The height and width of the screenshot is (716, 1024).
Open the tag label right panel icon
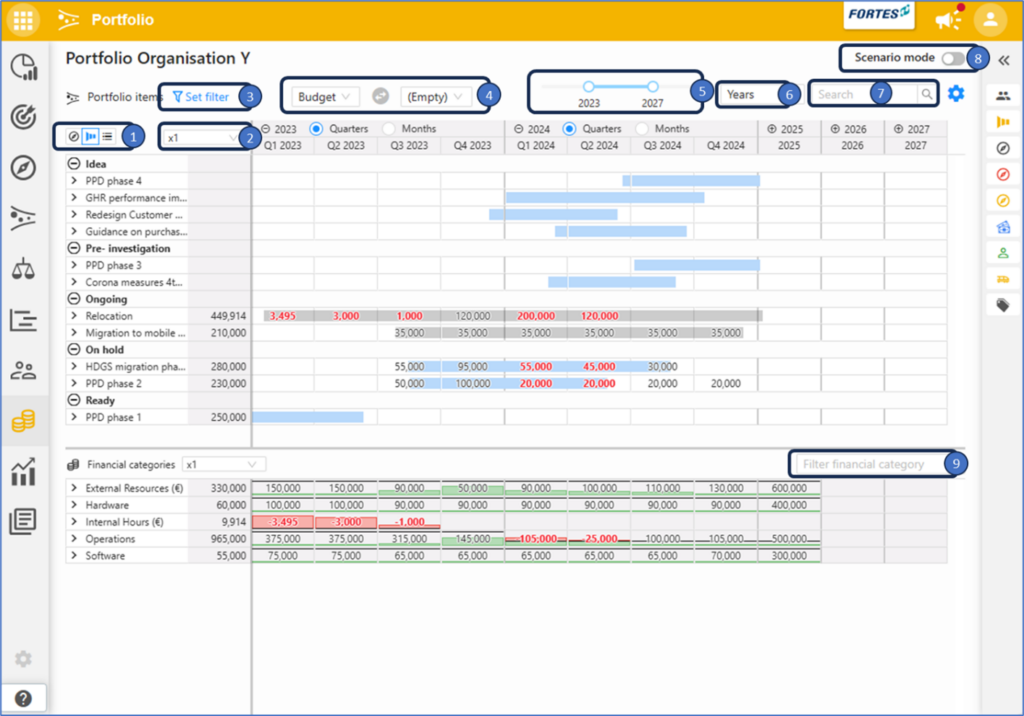point(1003,305)
